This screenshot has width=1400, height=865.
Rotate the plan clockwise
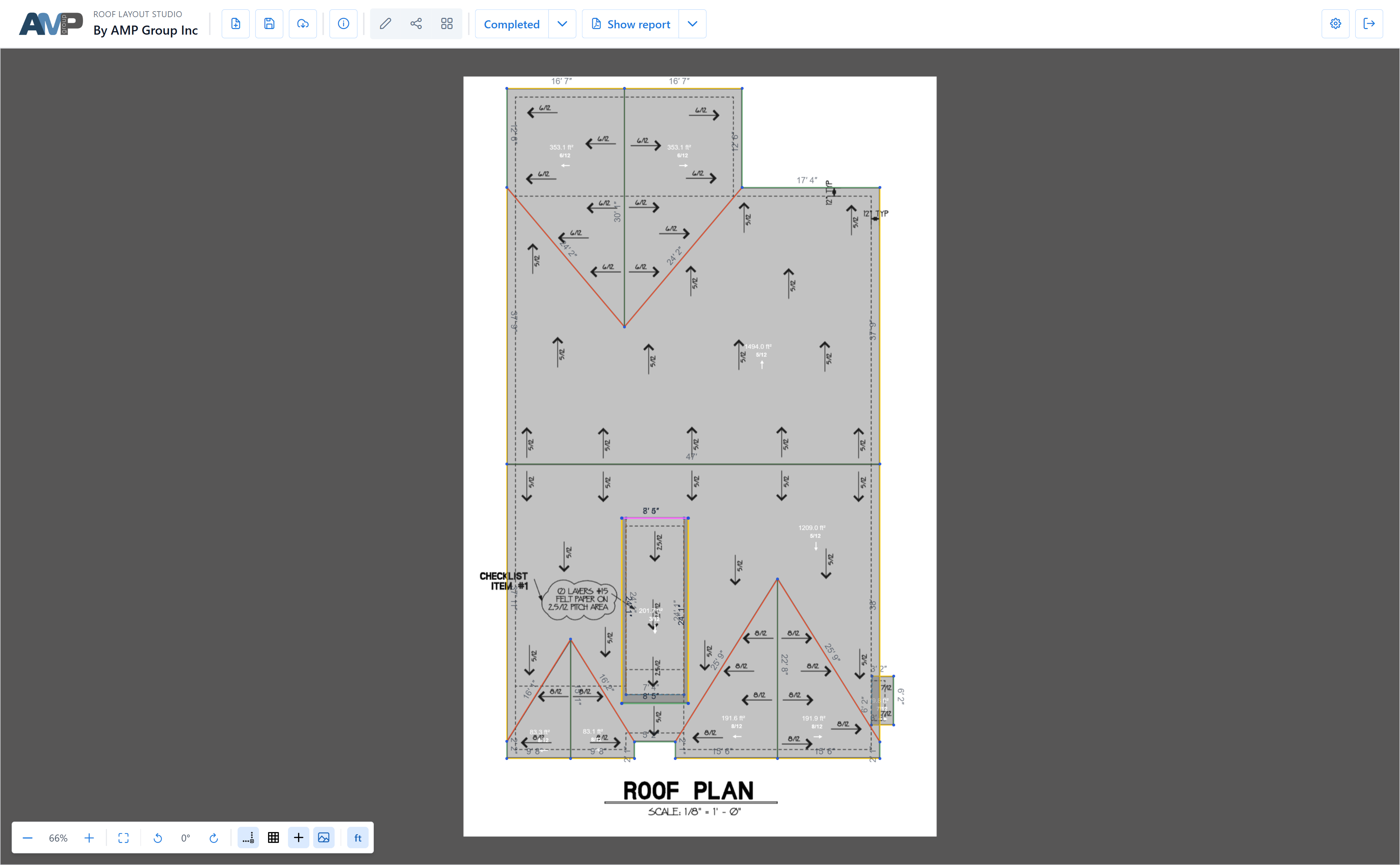click(213, 838)
